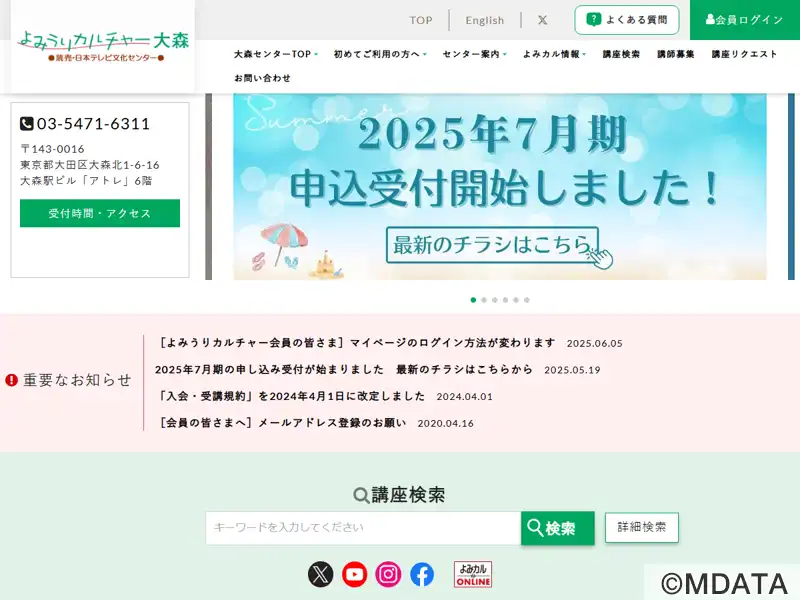Open the Instagram icon
Image resolution: width=800 pixels, height=600 pixels.
click(x=388, y=574)
